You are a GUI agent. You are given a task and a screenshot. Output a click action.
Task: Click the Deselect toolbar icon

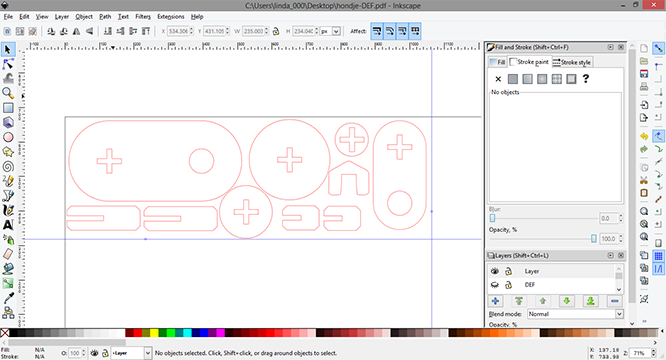point(32,31)
